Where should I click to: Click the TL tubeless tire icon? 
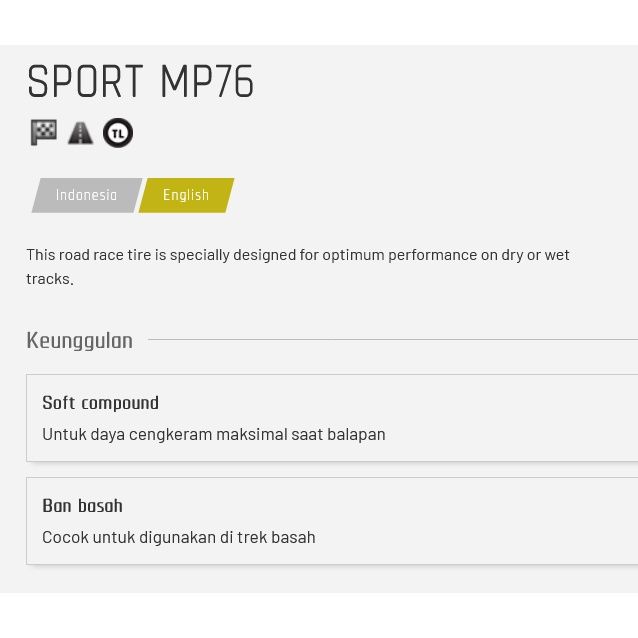click(118, 133)
